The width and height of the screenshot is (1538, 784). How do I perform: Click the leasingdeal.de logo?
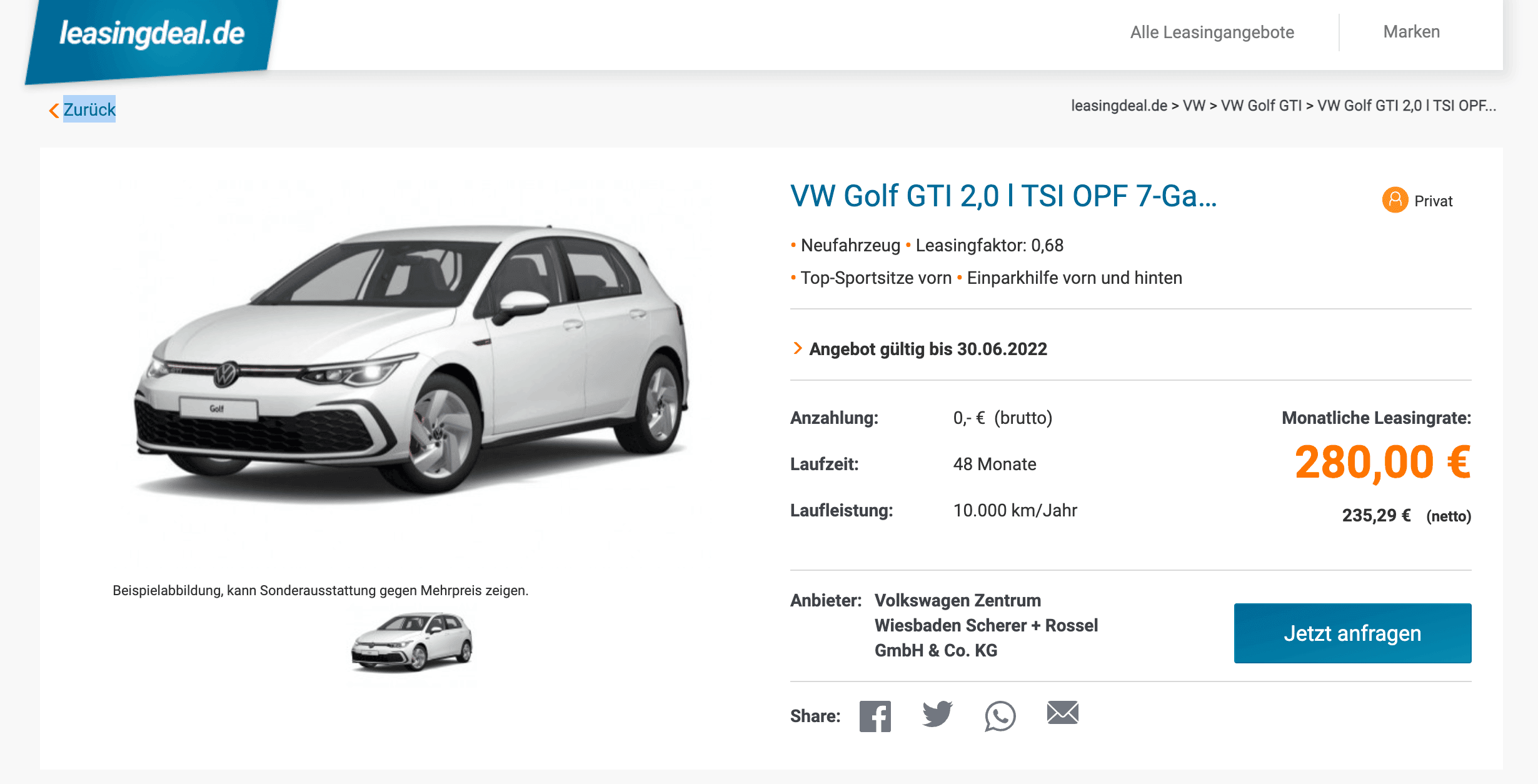tap(151, 34)
